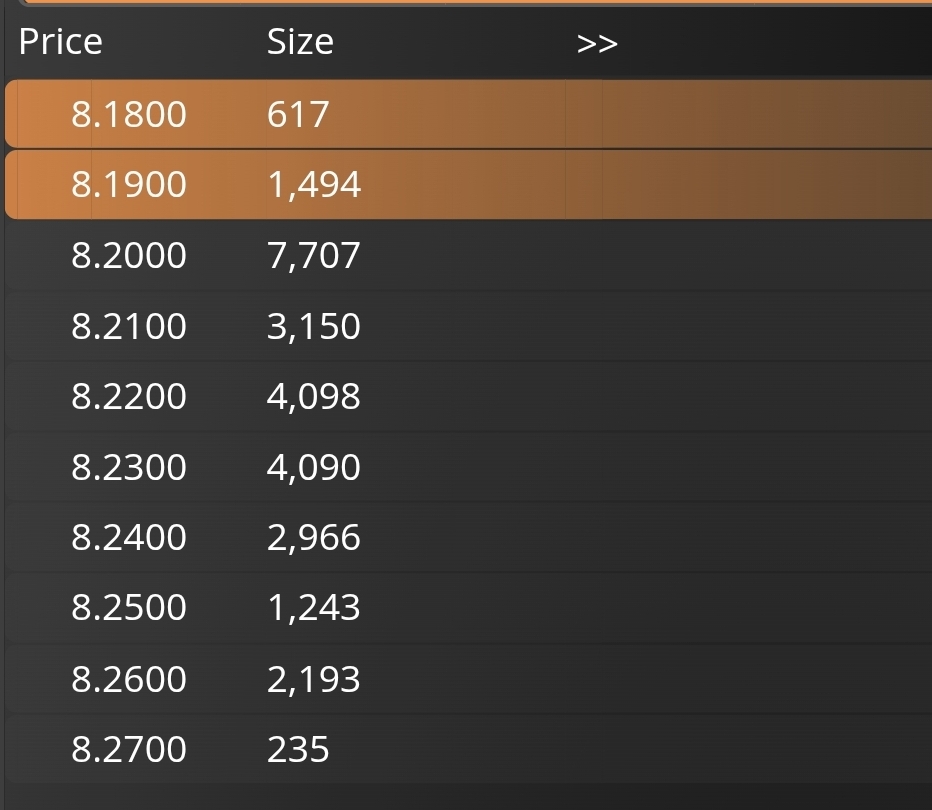
Task: Click the 7,707 size entry
Action: coord(314,256)
